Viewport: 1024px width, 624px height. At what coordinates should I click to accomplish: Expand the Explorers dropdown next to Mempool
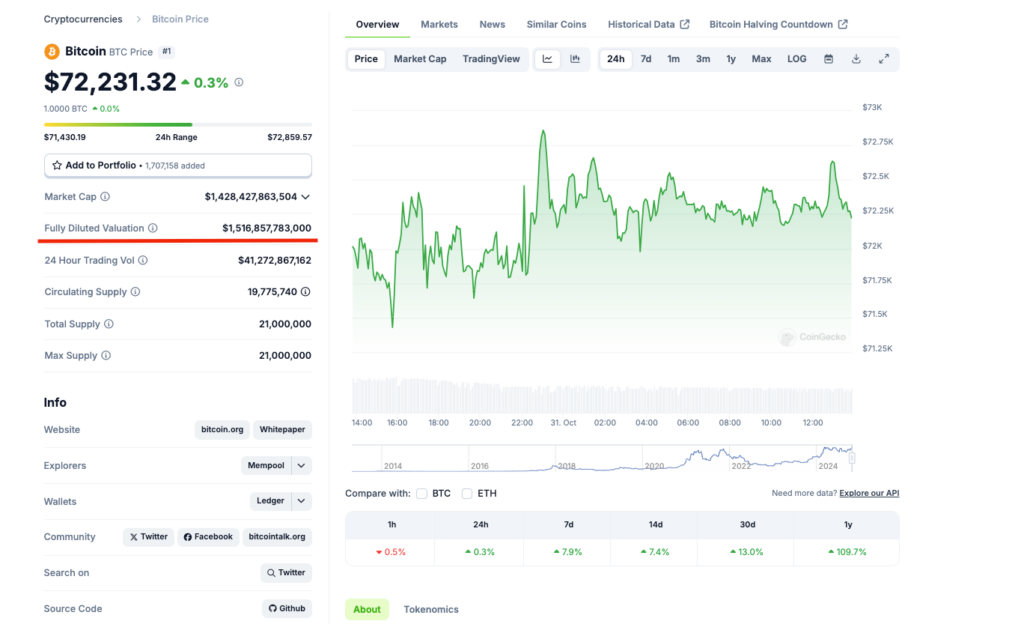(x=301, y=465)
